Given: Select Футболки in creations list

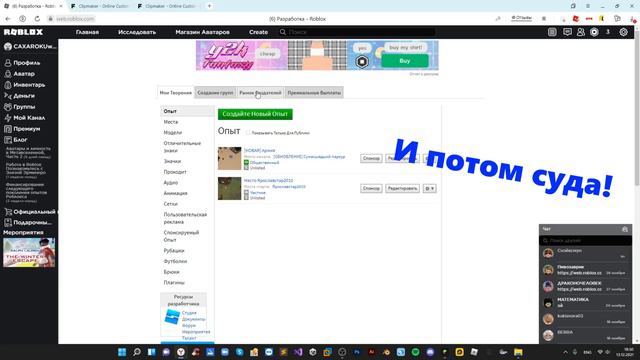Looking at the screenshot, I should tap(175, 261).
